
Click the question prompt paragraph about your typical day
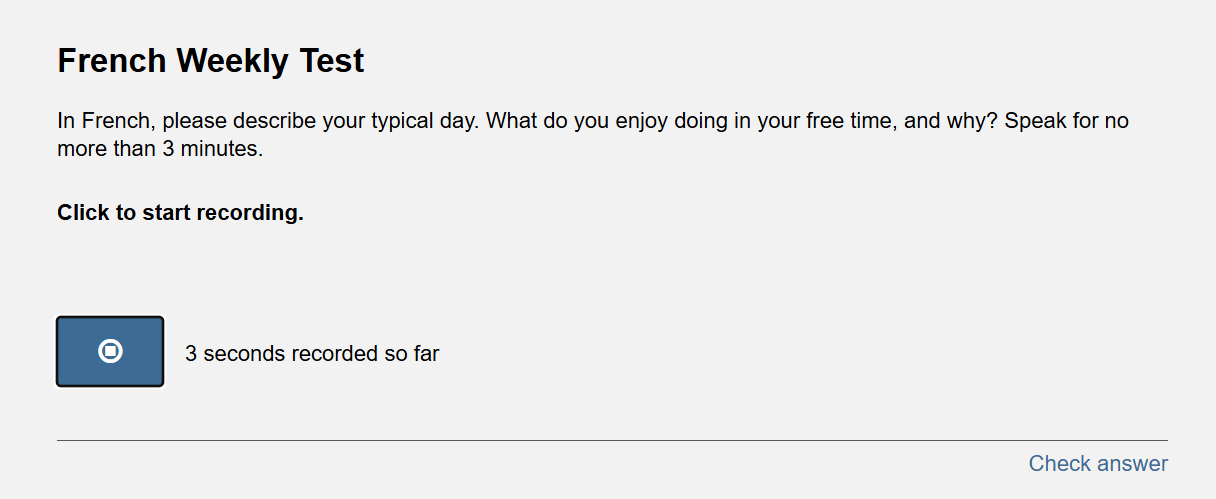click(593, 136)
